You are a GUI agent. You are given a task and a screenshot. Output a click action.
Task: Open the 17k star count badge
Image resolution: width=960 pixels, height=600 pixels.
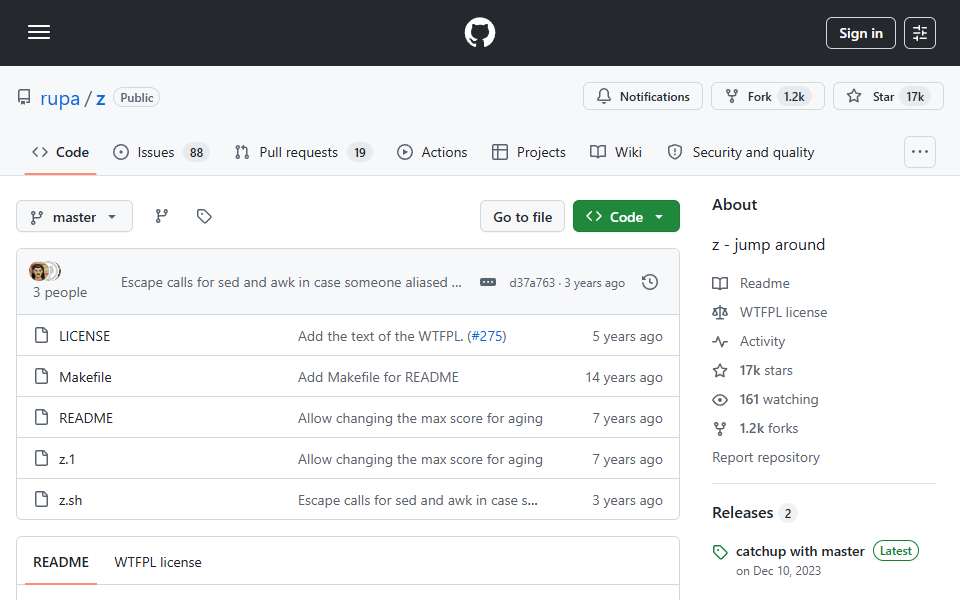pyautogui.click(x=915, y=97)
